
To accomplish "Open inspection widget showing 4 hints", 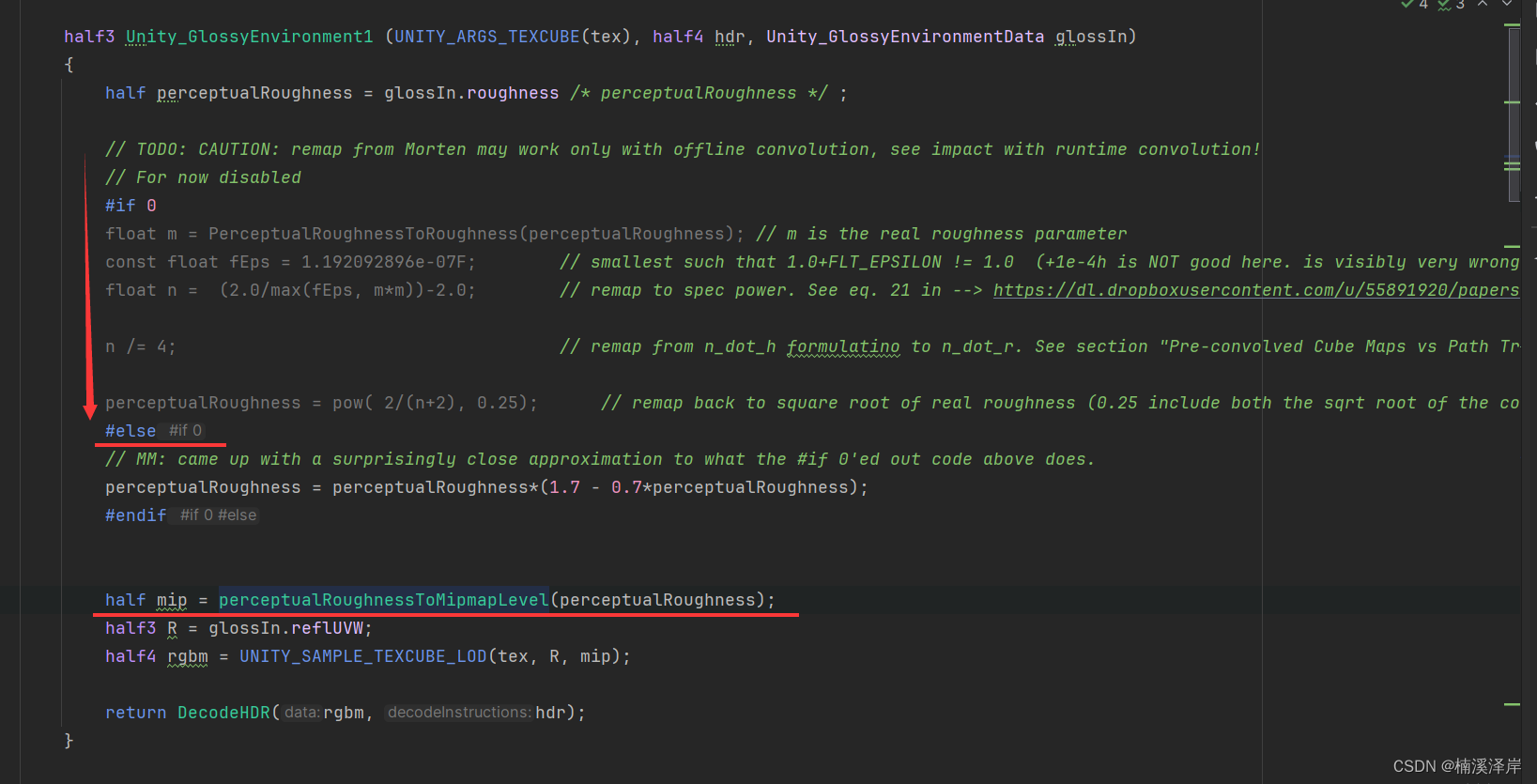I will click(x=1415, y=5).
